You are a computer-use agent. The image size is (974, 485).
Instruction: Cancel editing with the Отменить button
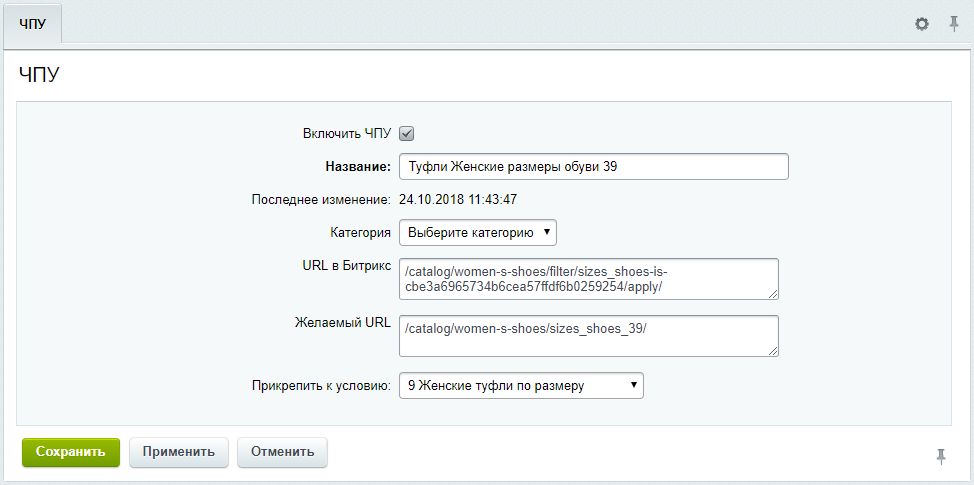click(283, 451)
